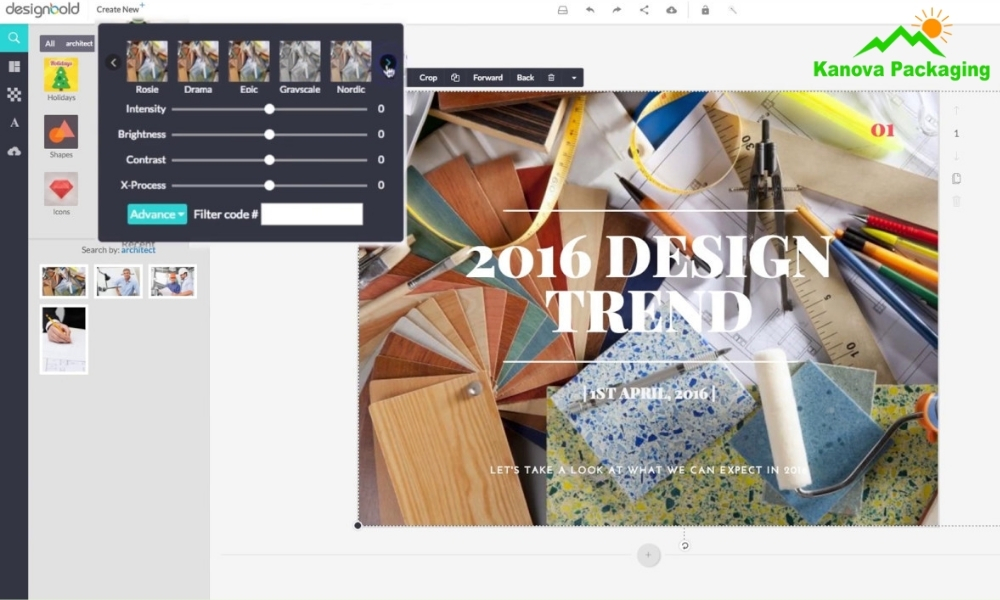This screenshot has height=600, width=1000.
Task: Click the 'architect' search link
Action: click(138, 250)
